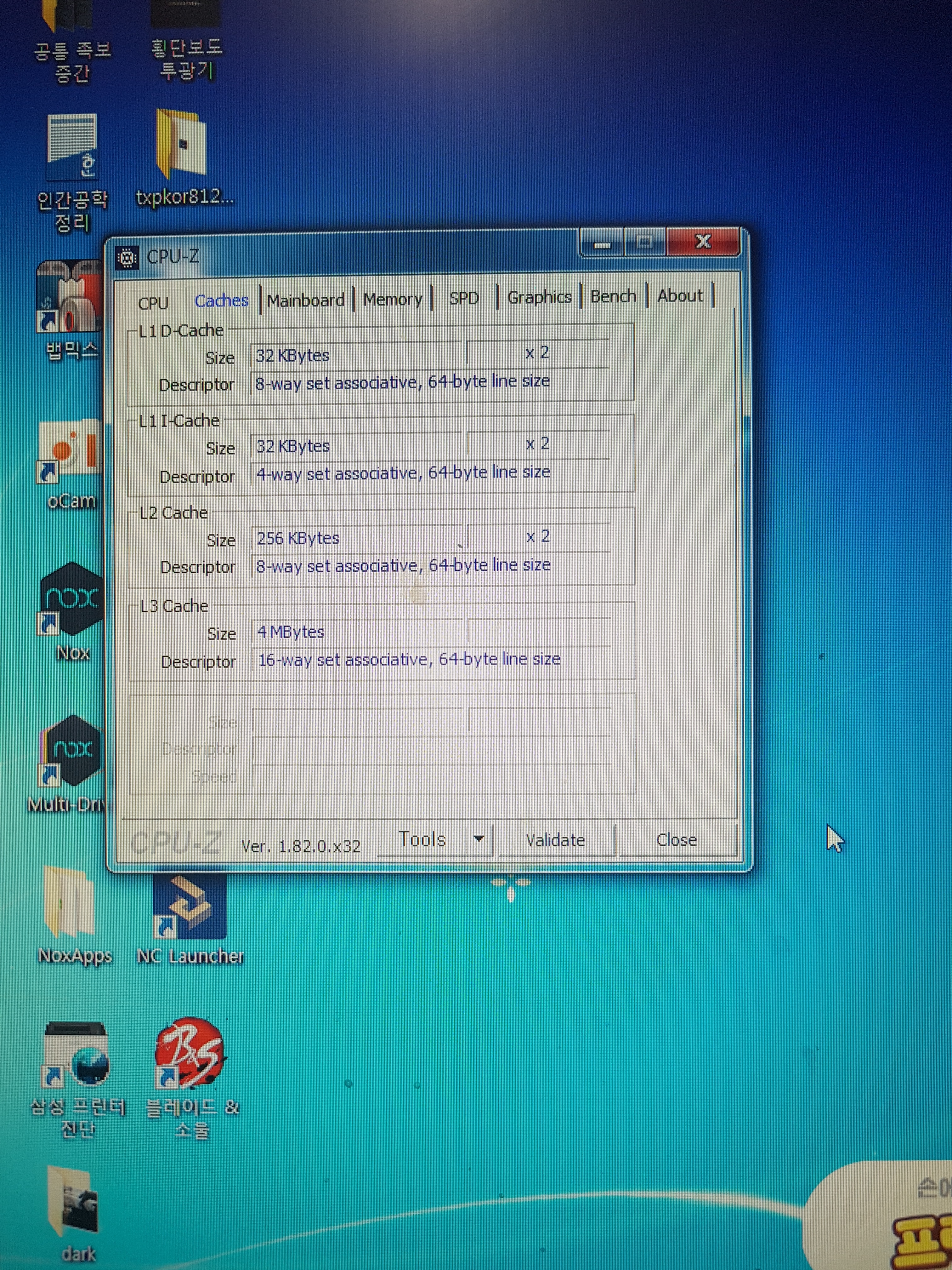Open the txpkor812 folder icon

pyautogui.click(x=184, y=158)
